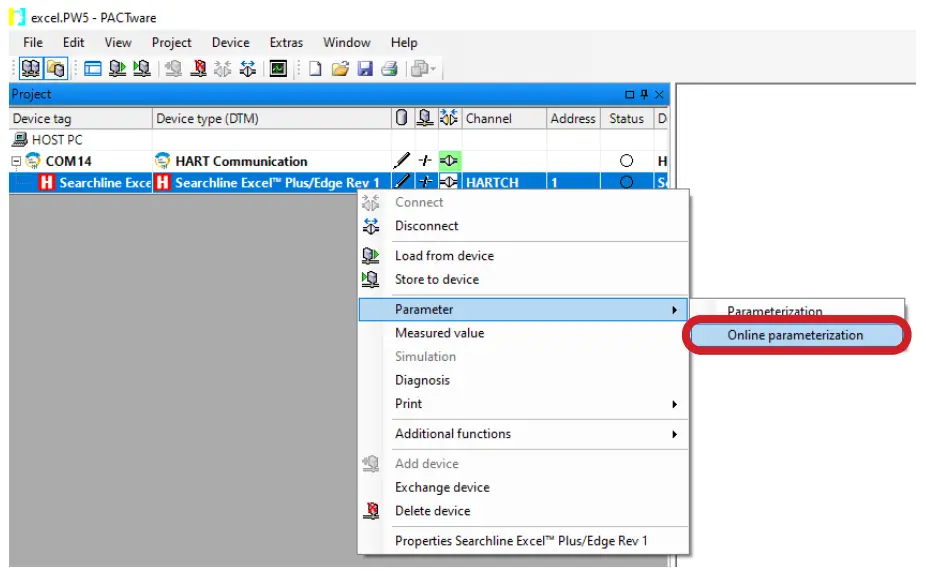The height and width of the screenshot is (573, 926).
Task: Click the HART Communication cell
Action: (x=272, y=161)
